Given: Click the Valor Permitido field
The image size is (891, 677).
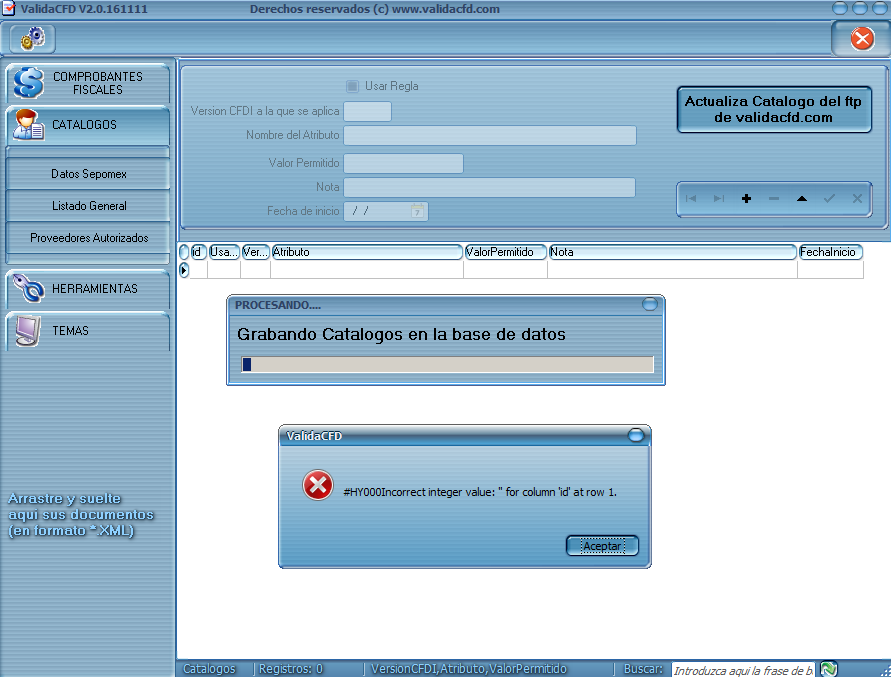Looking at the screenshot, I should (x=403, y=163).
